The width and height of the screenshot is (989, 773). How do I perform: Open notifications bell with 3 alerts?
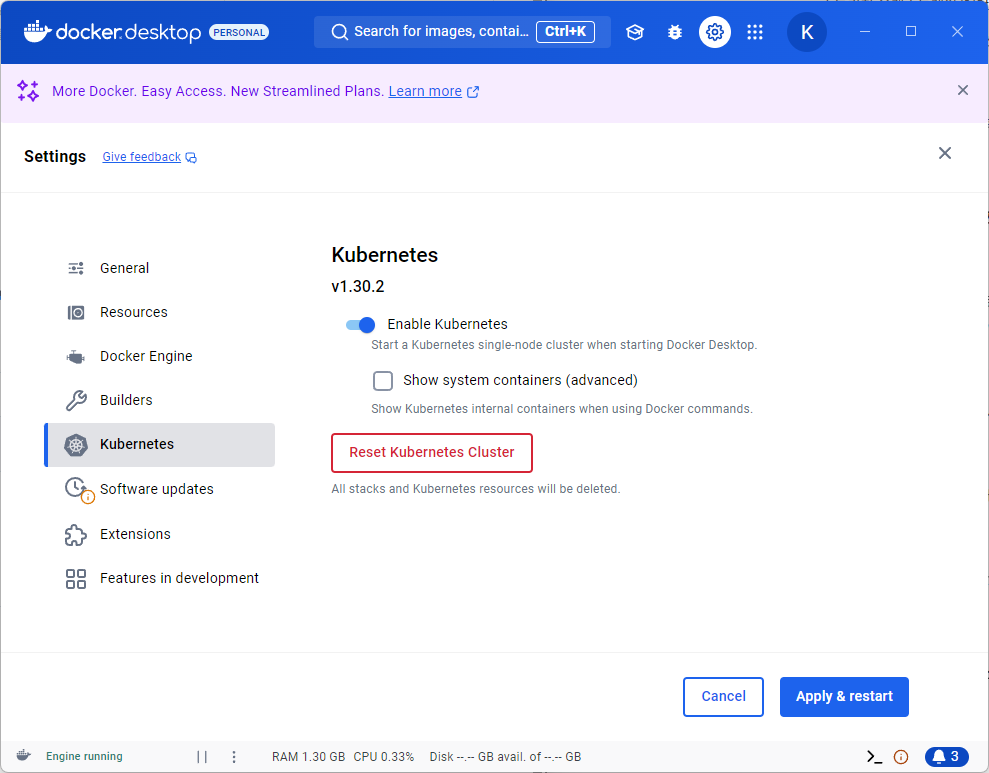(946, 757)
